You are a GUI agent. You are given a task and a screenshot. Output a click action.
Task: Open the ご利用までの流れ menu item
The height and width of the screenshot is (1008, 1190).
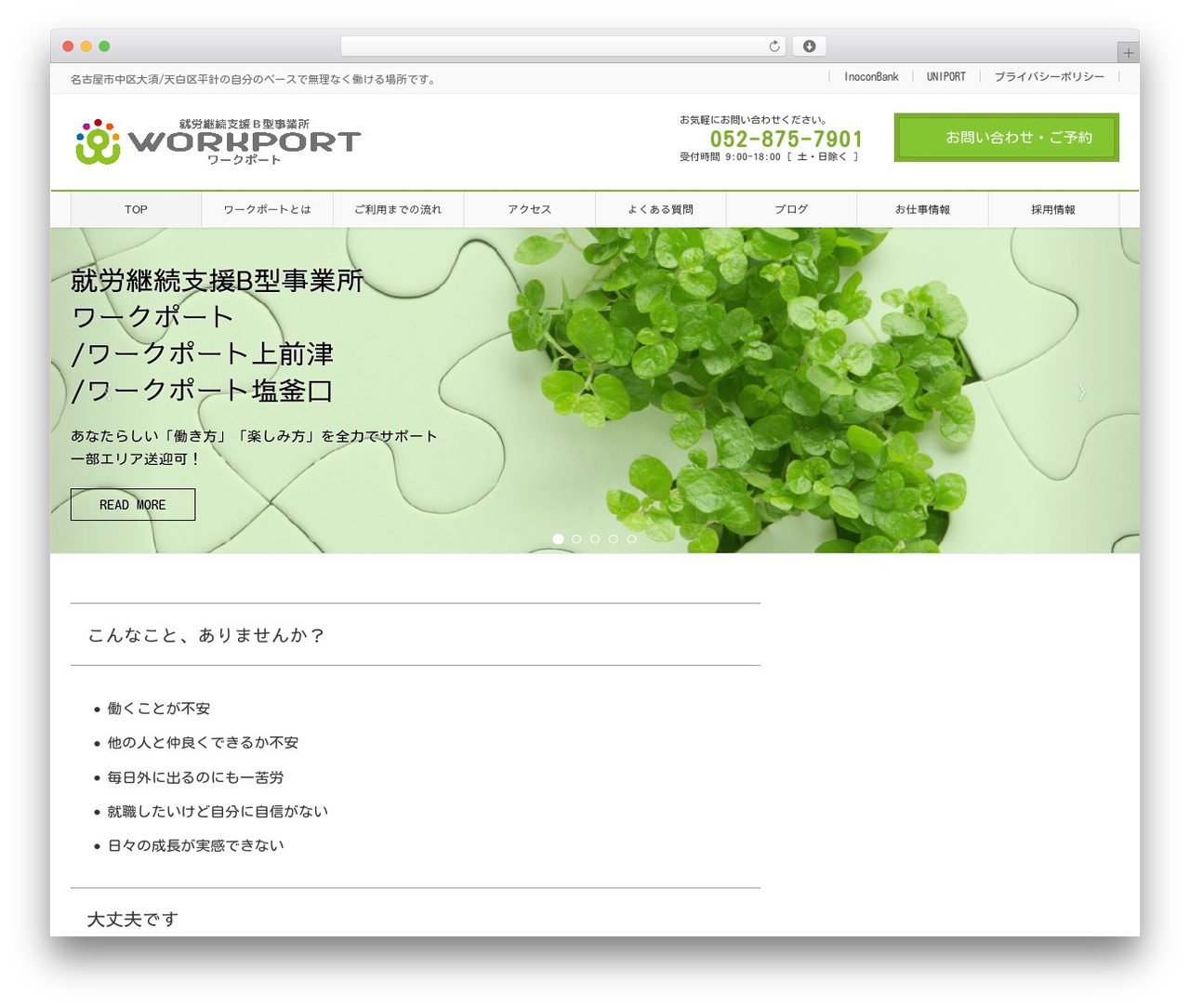tap(398, 210)
